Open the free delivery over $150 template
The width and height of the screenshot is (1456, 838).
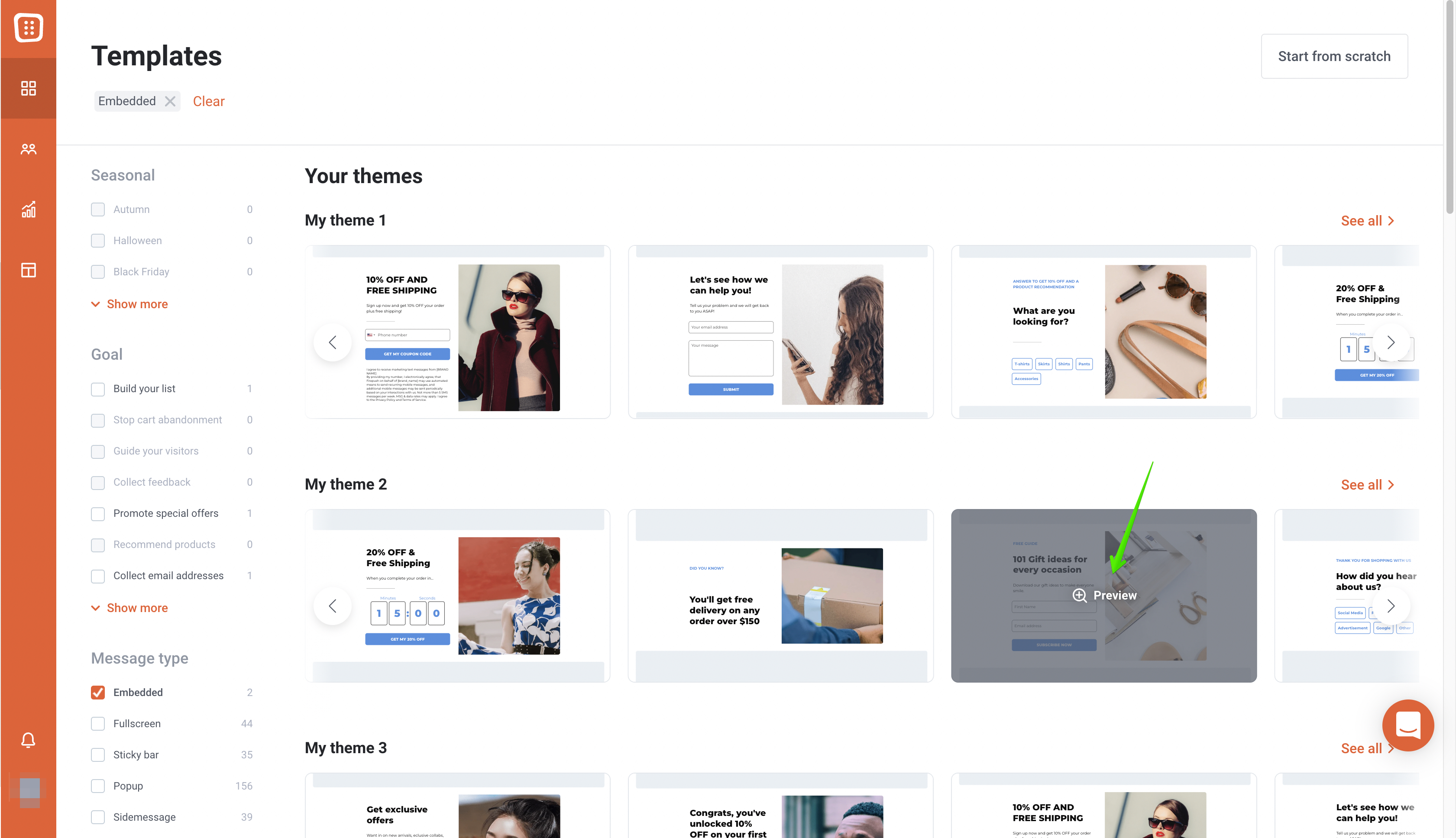tap(781, 596)
